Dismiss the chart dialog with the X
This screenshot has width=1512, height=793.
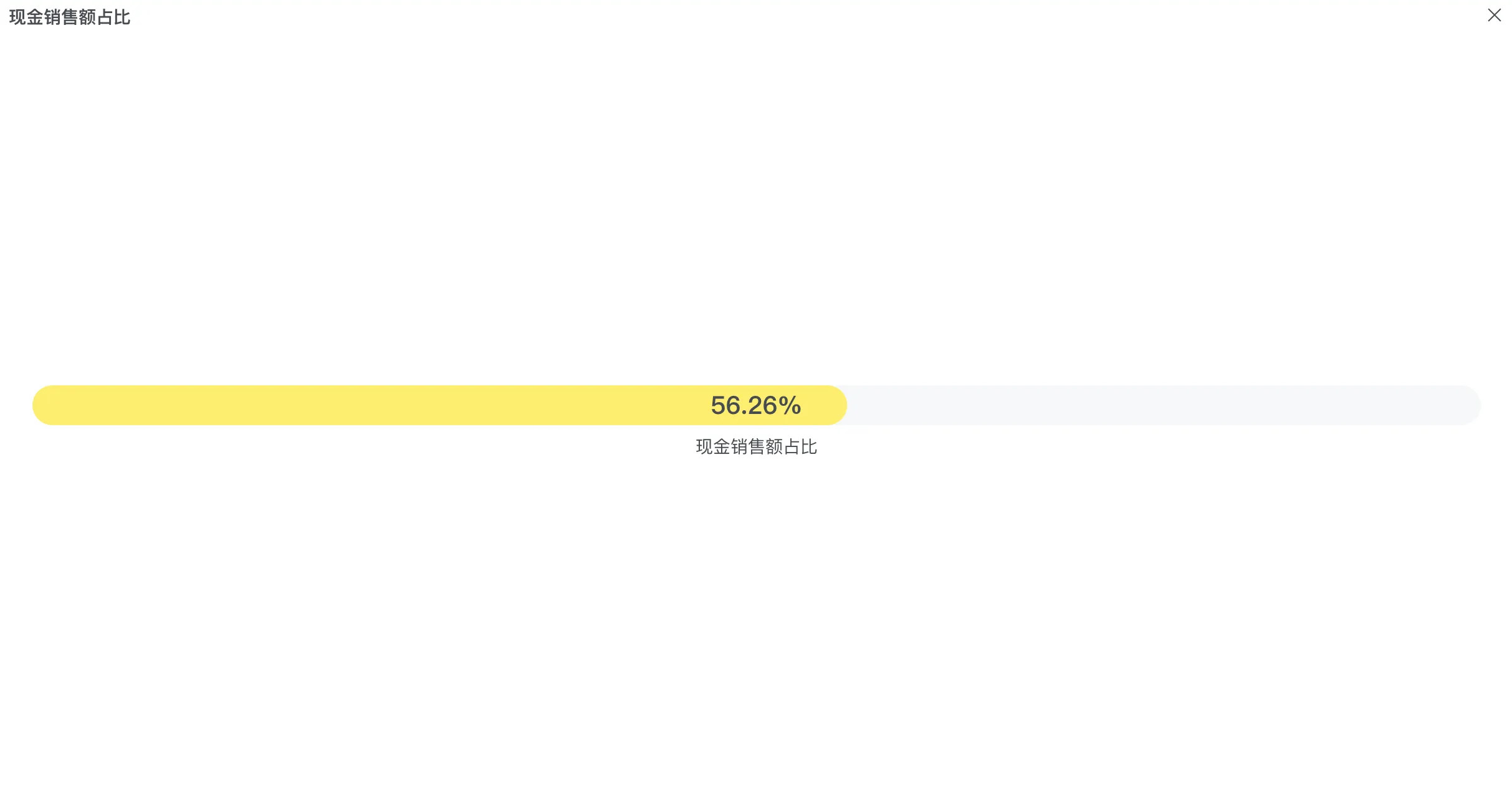(1494, 15)
